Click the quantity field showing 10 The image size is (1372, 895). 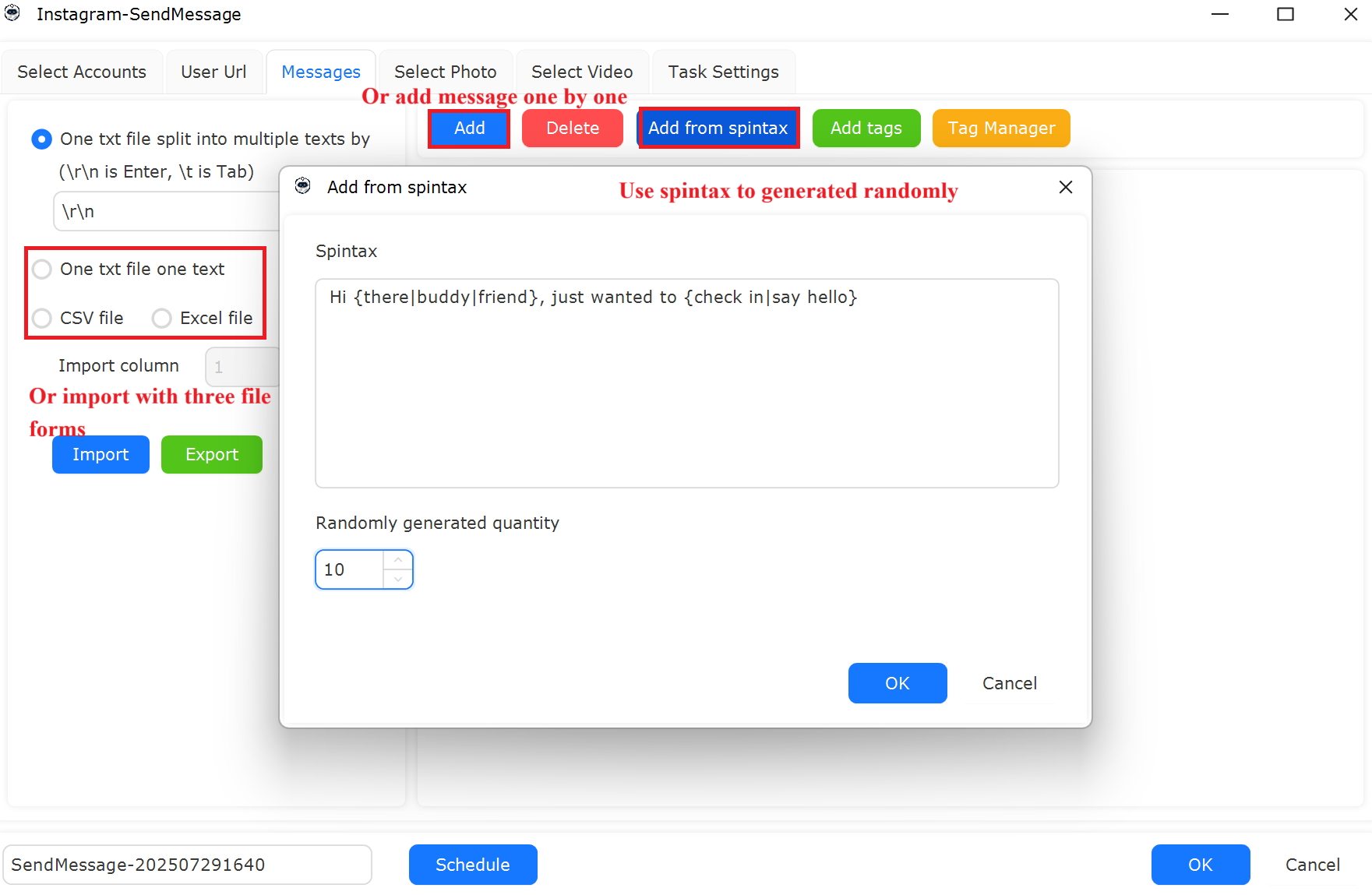point(350,569)
